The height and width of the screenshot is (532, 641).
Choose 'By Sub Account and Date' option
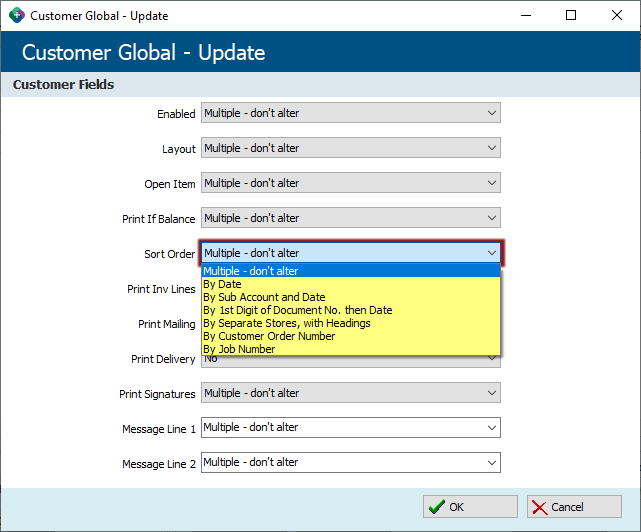point(351,297)
